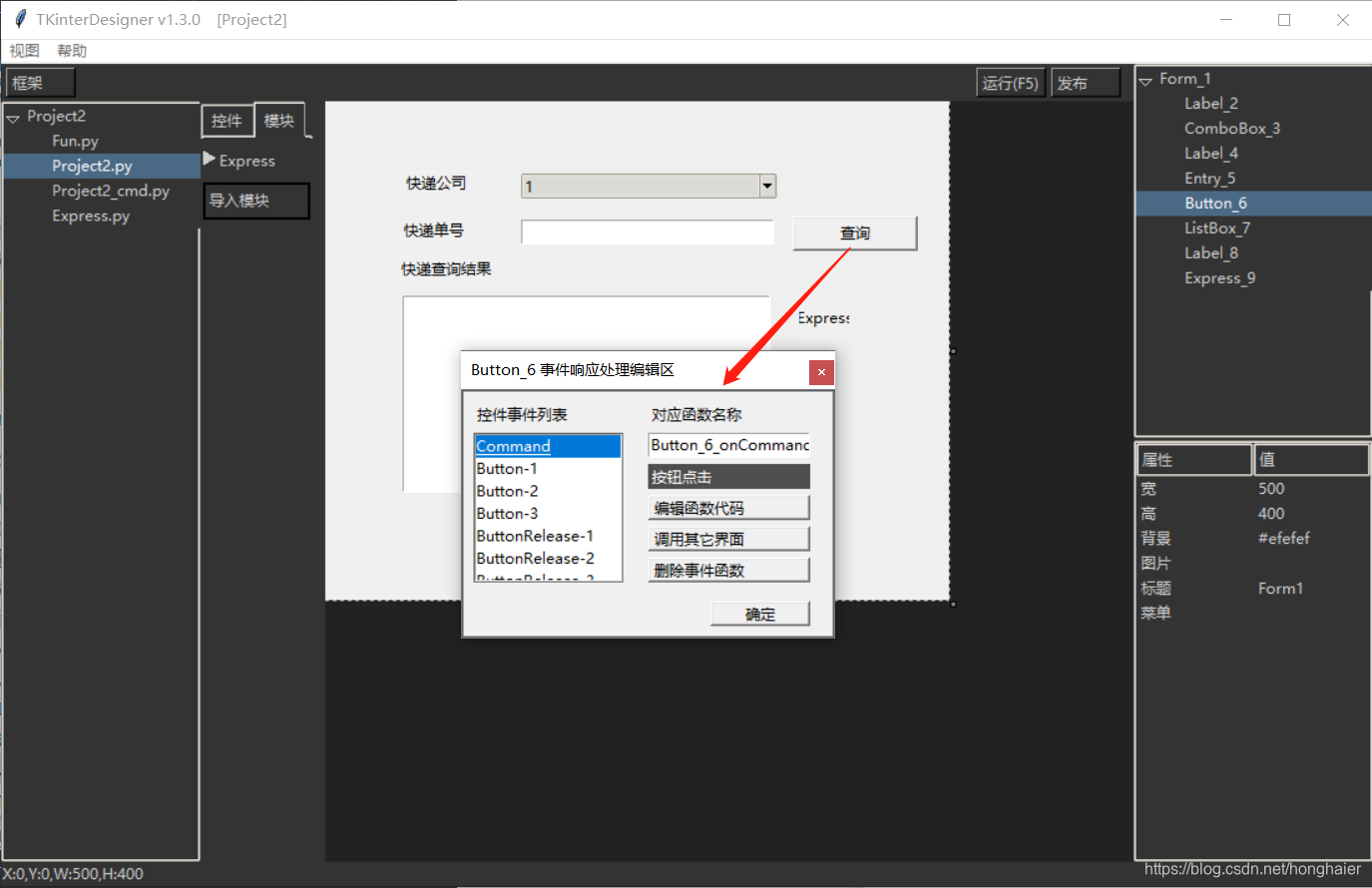
Task: Click the width value 500
Action: (x=1271, y=489)
